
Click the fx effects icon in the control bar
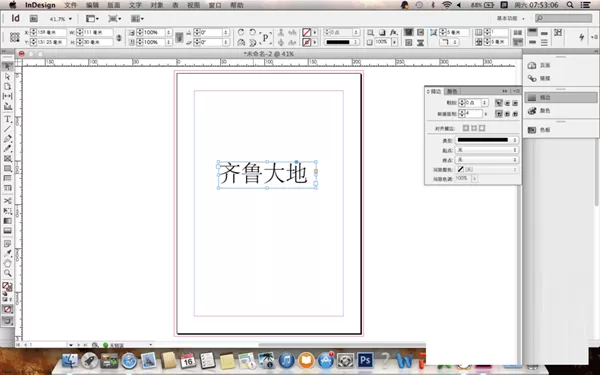pyautogui.click(x=394, y=33)
